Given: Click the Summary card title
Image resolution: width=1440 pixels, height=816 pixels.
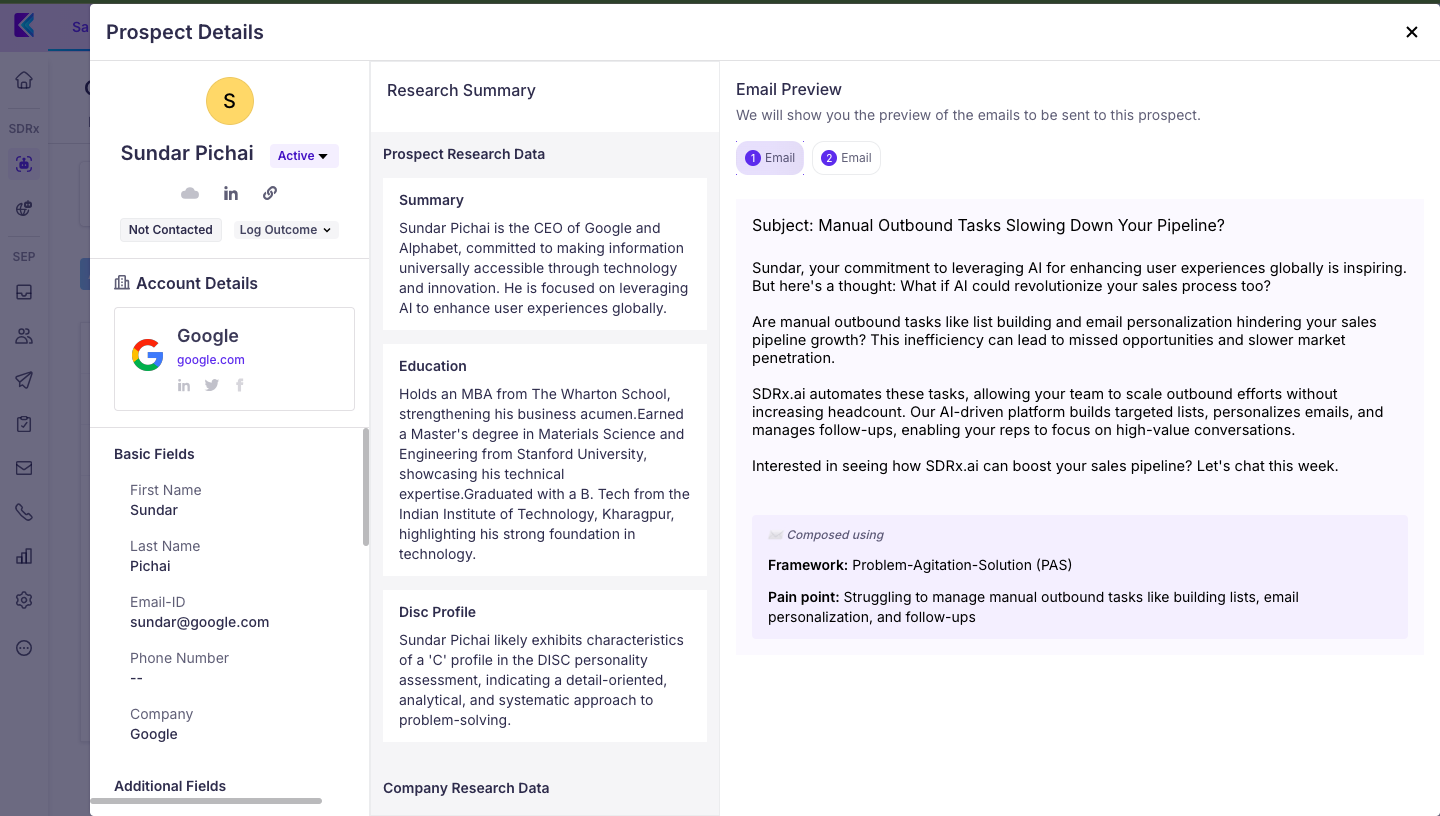Looking at the screenshot, I should coord(431,200).
